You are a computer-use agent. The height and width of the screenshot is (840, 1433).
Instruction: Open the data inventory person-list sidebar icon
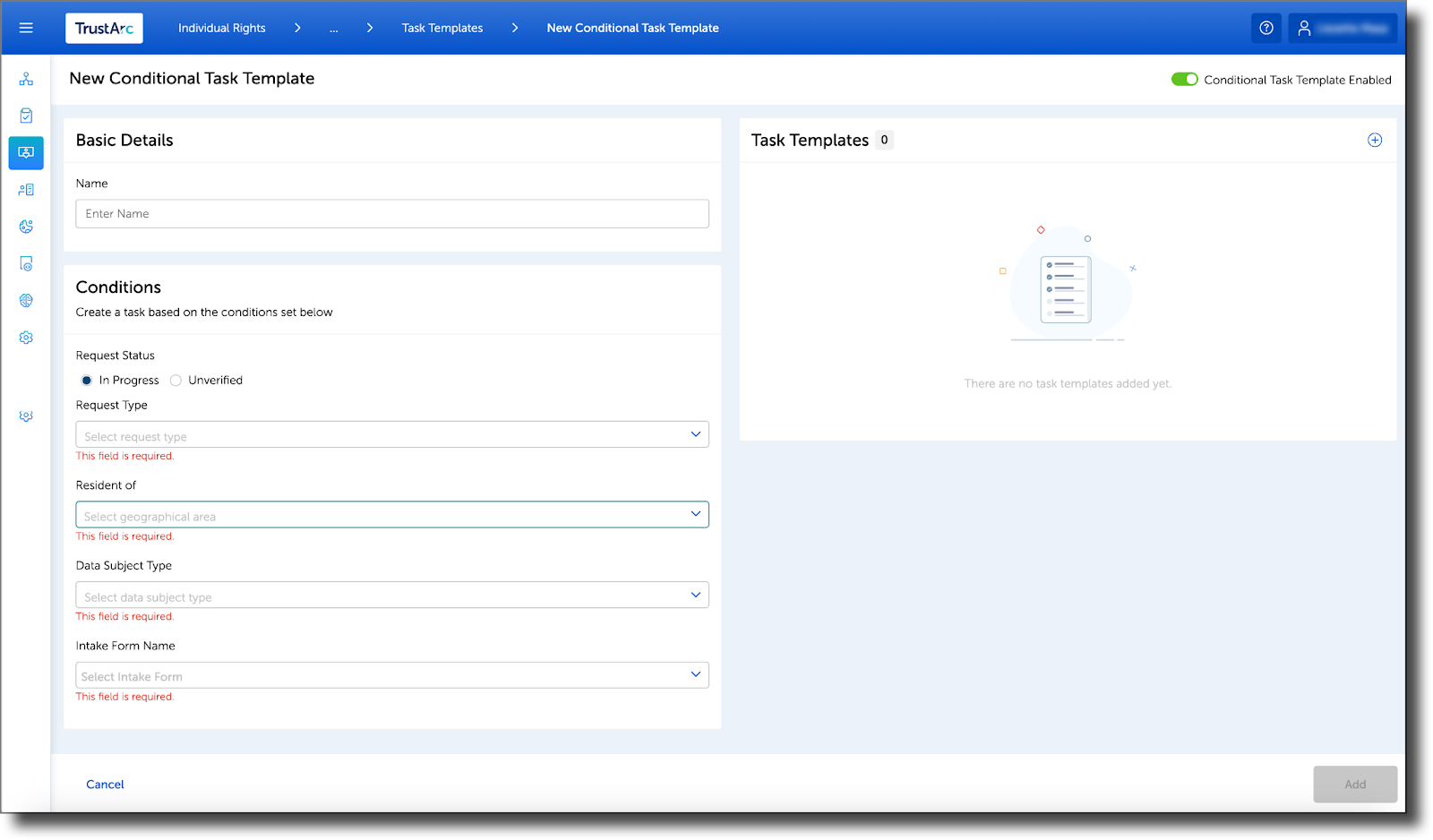pyautogui.click(x=26, y=189)
